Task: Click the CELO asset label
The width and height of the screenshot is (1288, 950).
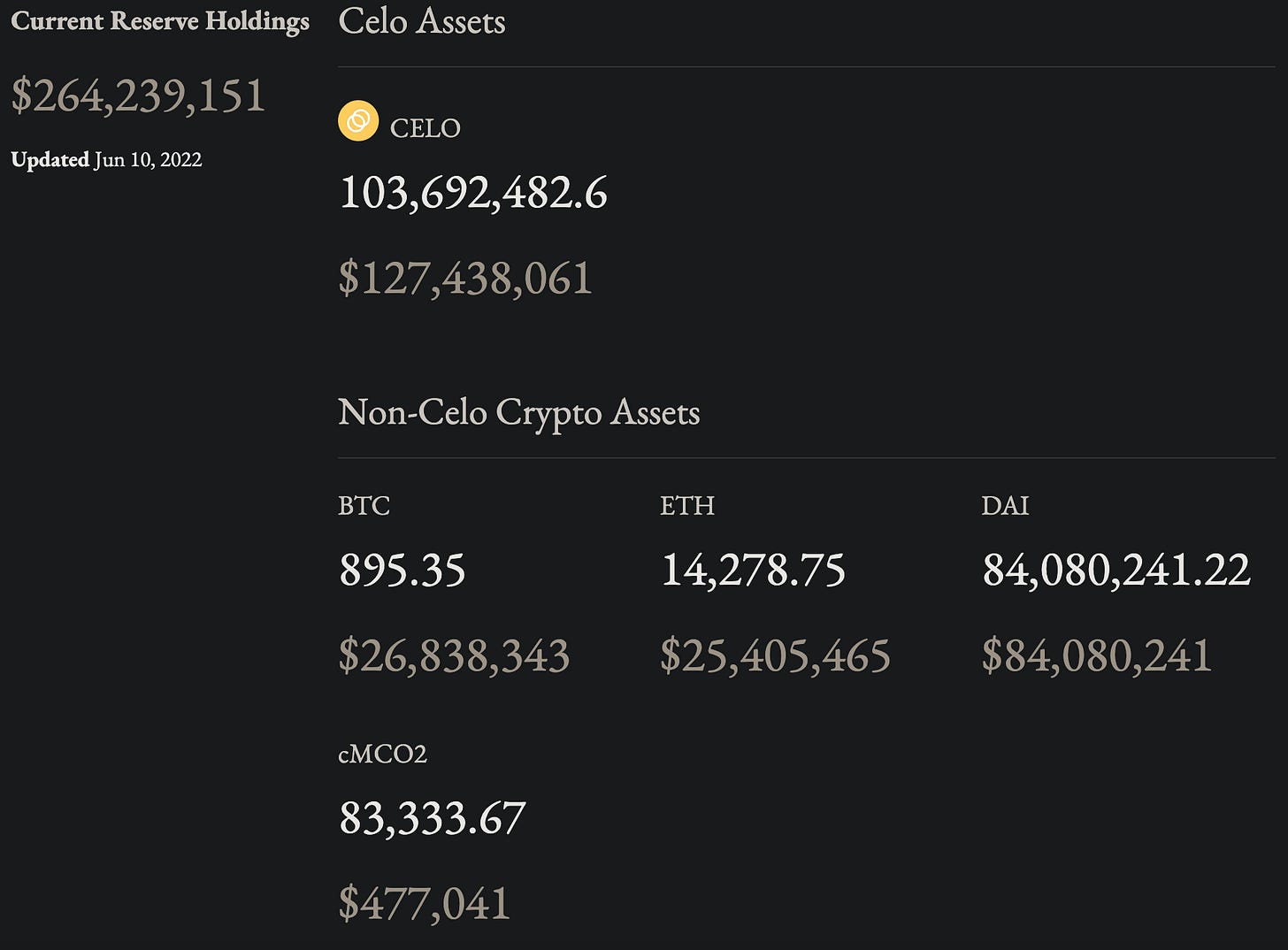Action: point(425,128)
